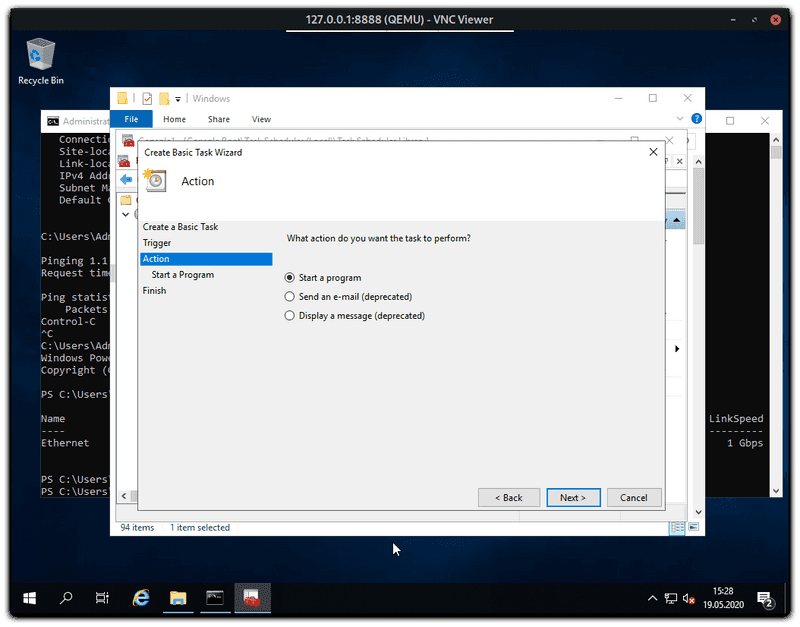Open Recycle Bin desktop icon

pyautogui.click(x=40, y=61)
